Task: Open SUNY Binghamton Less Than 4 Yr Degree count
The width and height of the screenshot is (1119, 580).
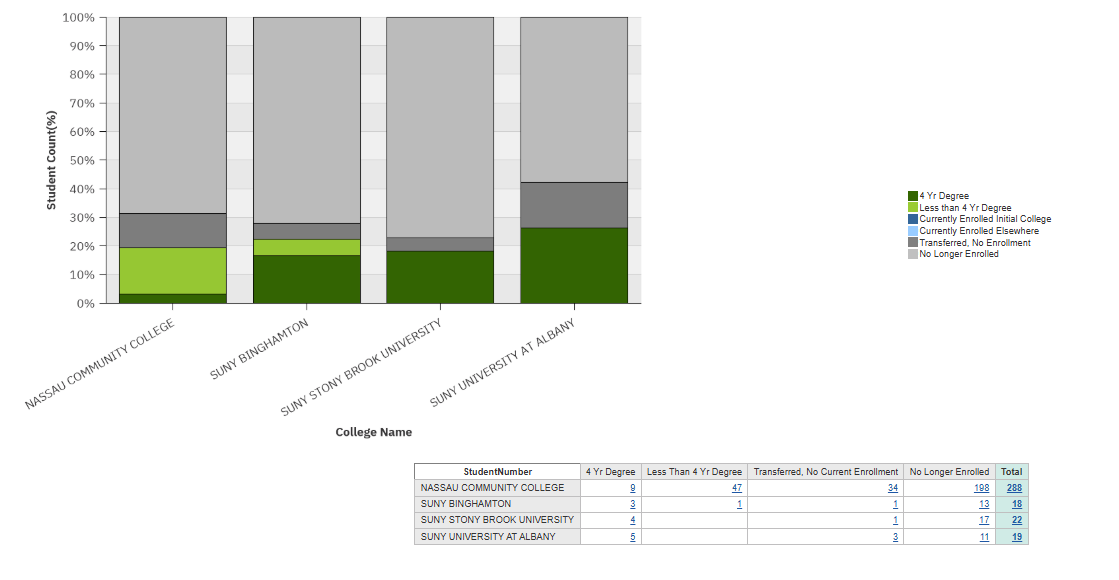Action: [x=739, y=504]
